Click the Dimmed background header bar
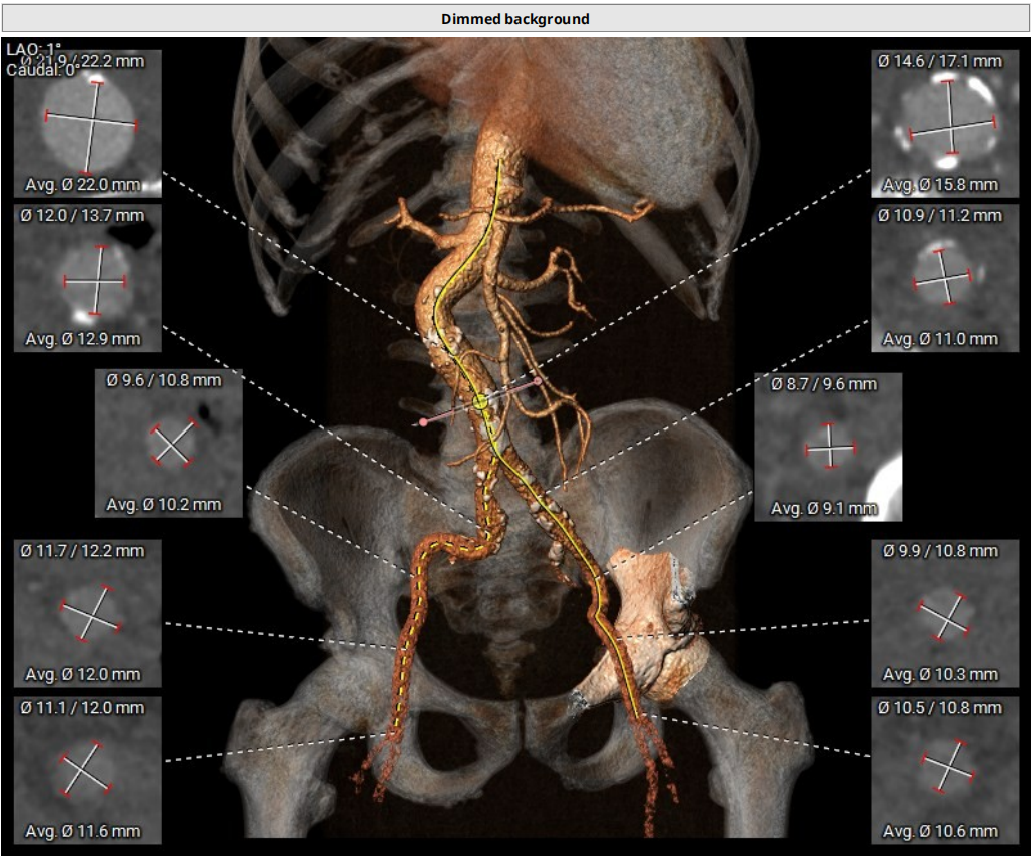Image resolution: width=1032 pixels, height=858 pixels. (x=515, y=19)
